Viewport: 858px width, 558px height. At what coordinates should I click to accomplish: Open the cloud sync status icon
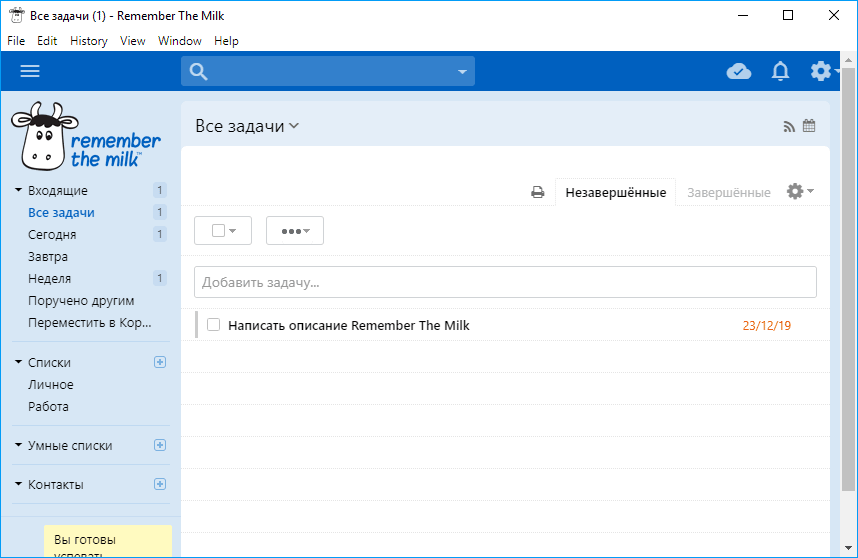pyautogui.click(x=739, y=71)
